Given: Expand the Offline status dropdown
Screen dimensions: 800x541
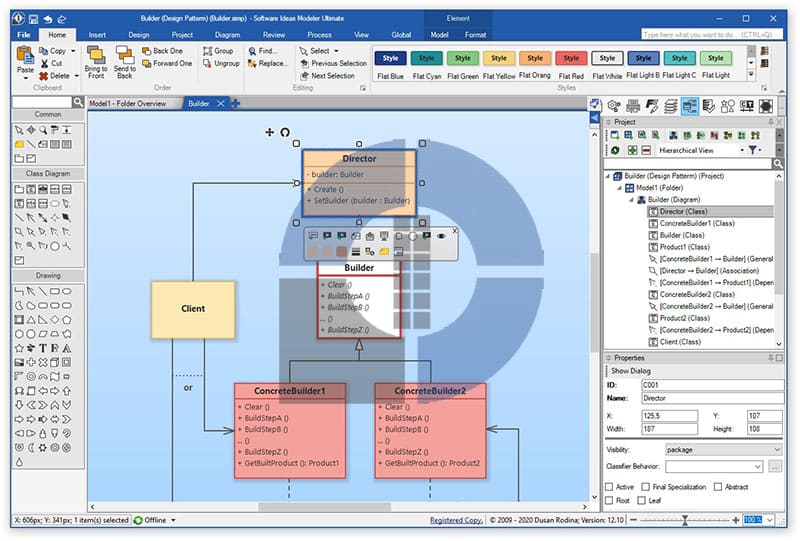Looking at the screenshot, I should (173, 520).
